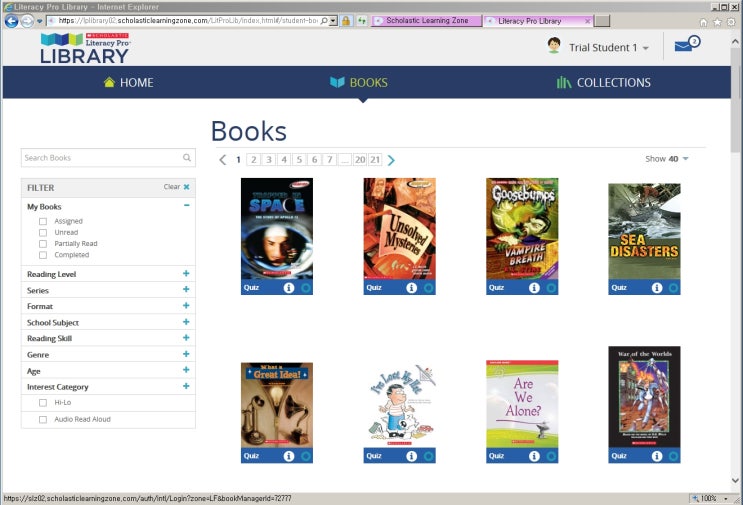Image resolution: width=743 pixels, height=505 pixels.
Task: Open the info icon under Are We Alone
Action: point(534,456)
